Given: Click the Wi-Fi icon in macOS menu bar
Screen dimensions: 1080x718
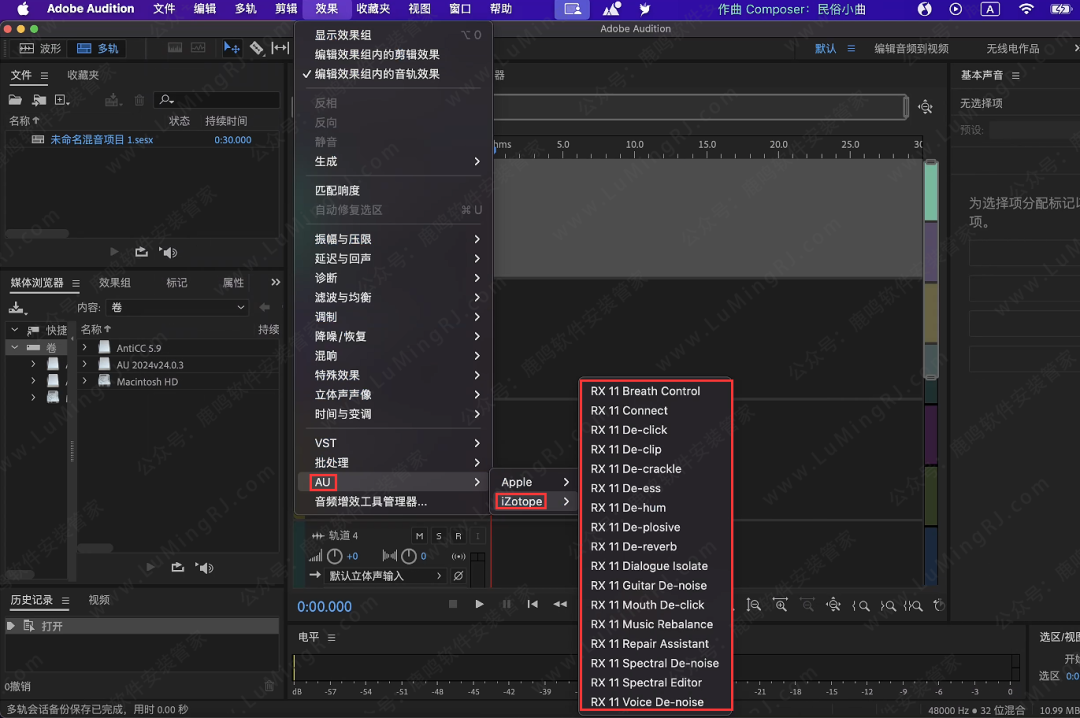Looking at the screenshot, I should tap(1026, 9).
